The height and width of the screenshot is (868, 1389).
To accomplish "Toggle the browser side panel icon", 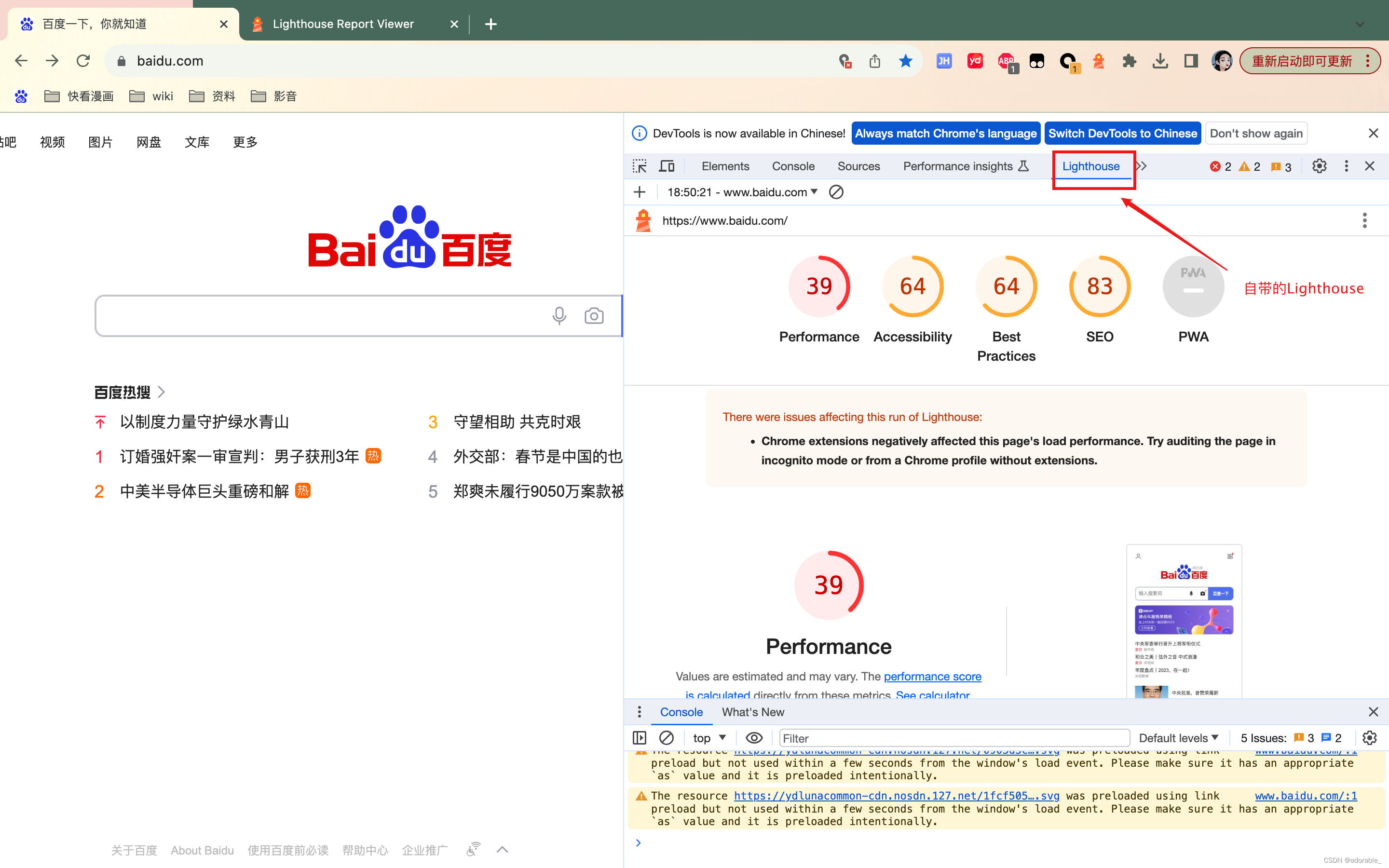I will pyautogui.click(x=1191, y=61).
